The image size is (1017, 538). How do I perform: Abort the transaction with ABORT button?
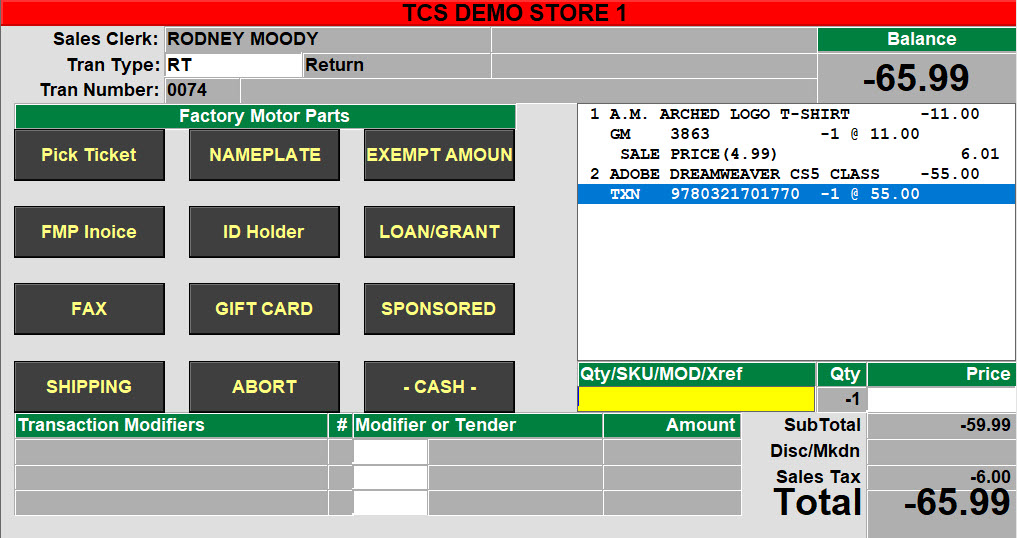coord(264,386)
